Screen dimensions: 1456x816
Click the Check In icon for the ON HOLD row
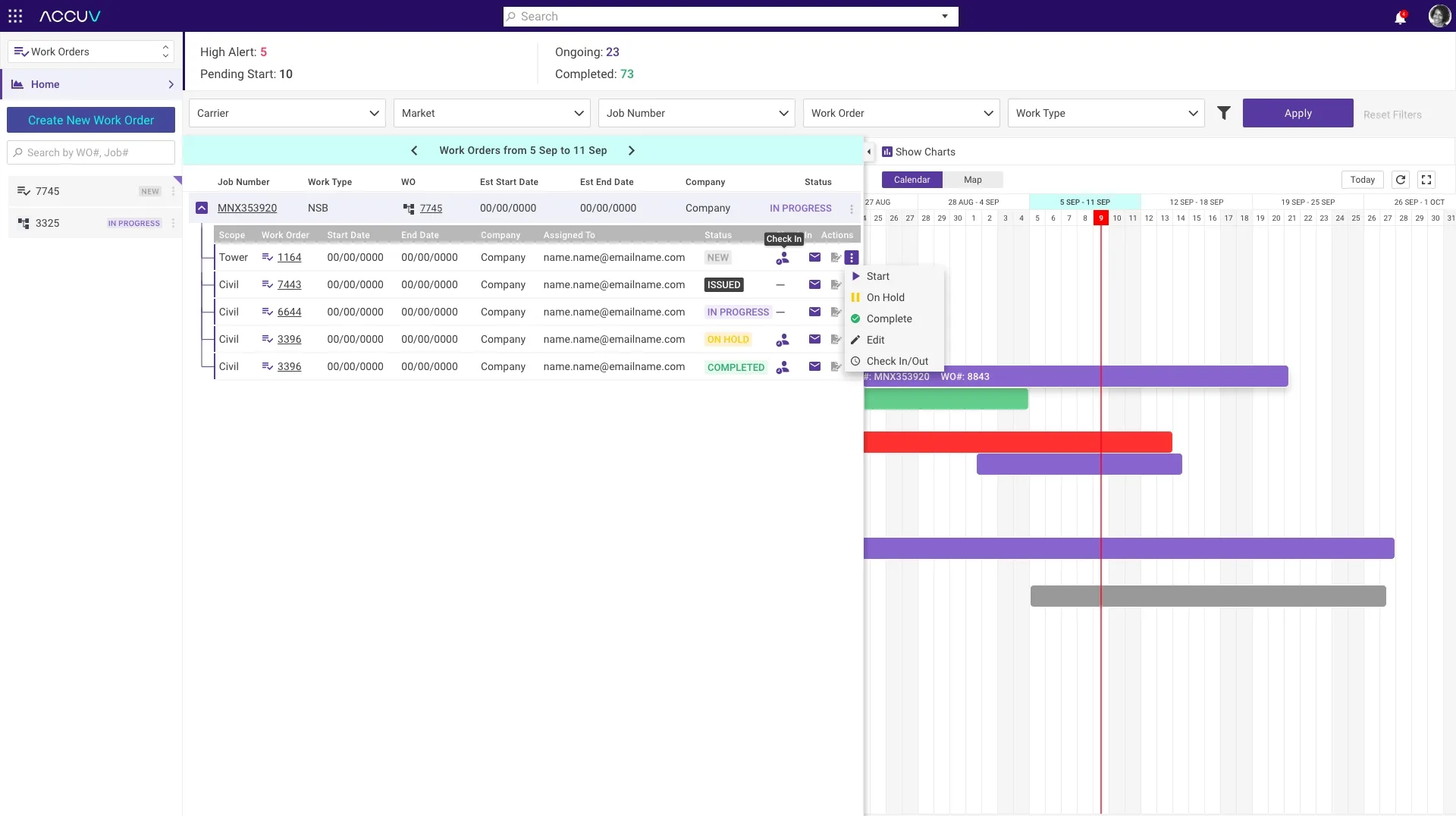(x=783, y=340)
